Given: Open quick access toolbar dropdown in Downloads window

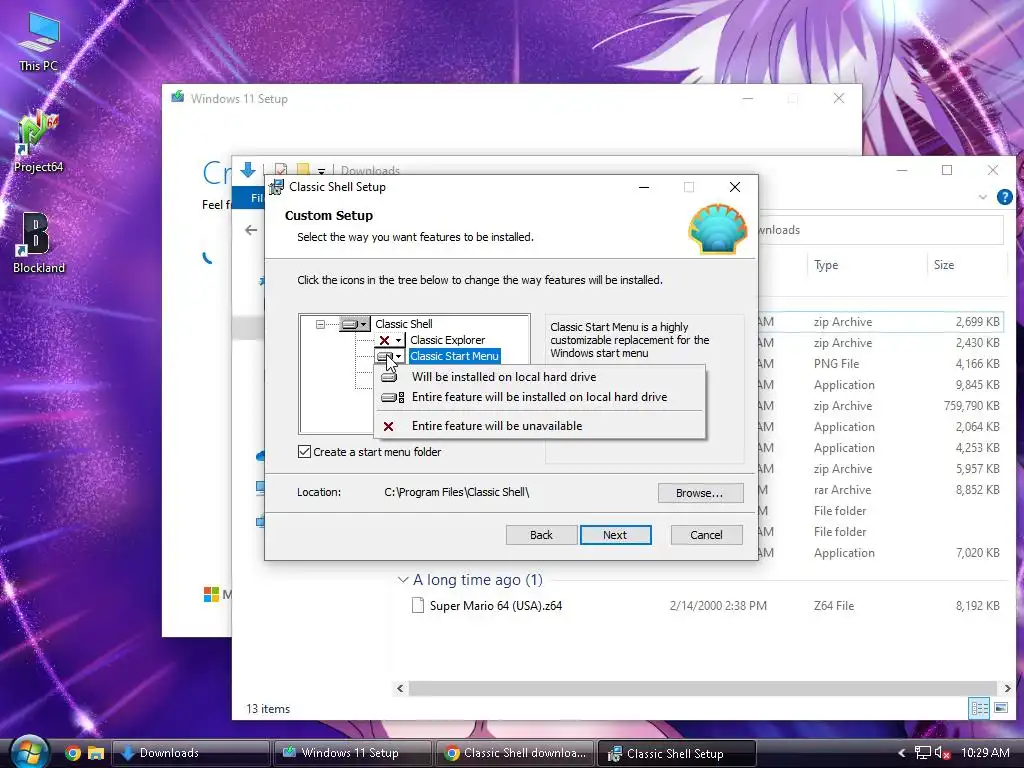Looking at the screenshot, I should (321, 171).
